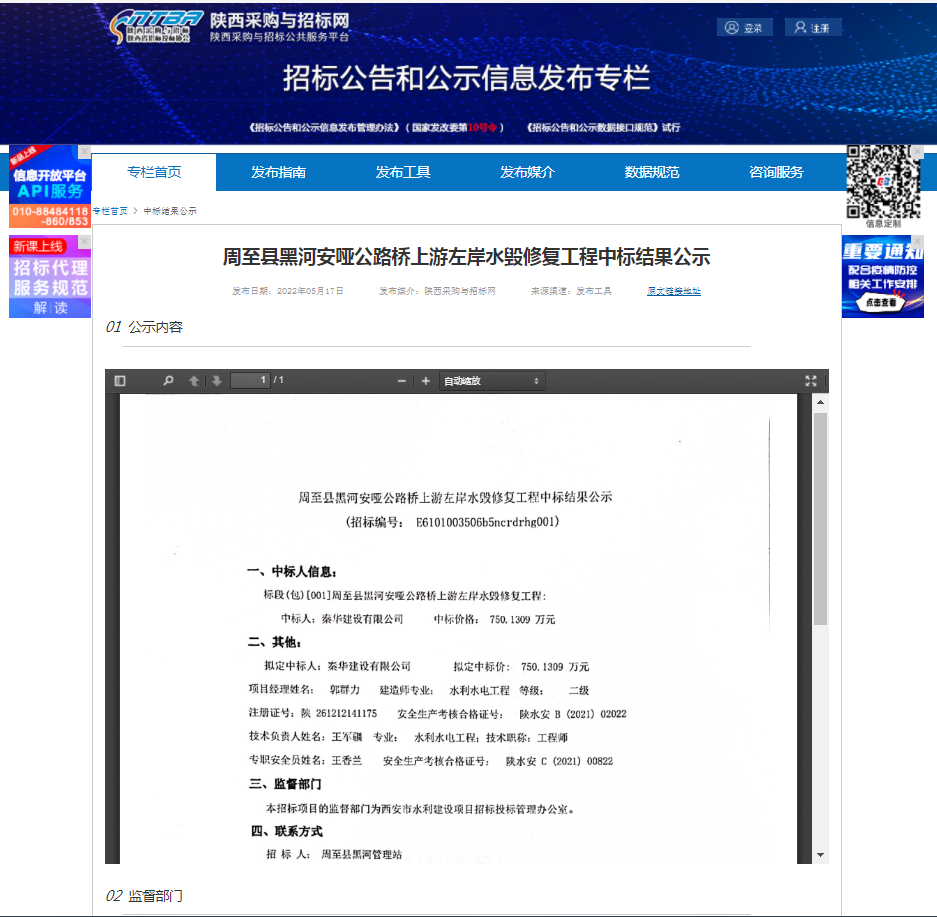Open the 咨询服务 menu item
This screenshot has height=917, width=937.
(x=776, y=172)
